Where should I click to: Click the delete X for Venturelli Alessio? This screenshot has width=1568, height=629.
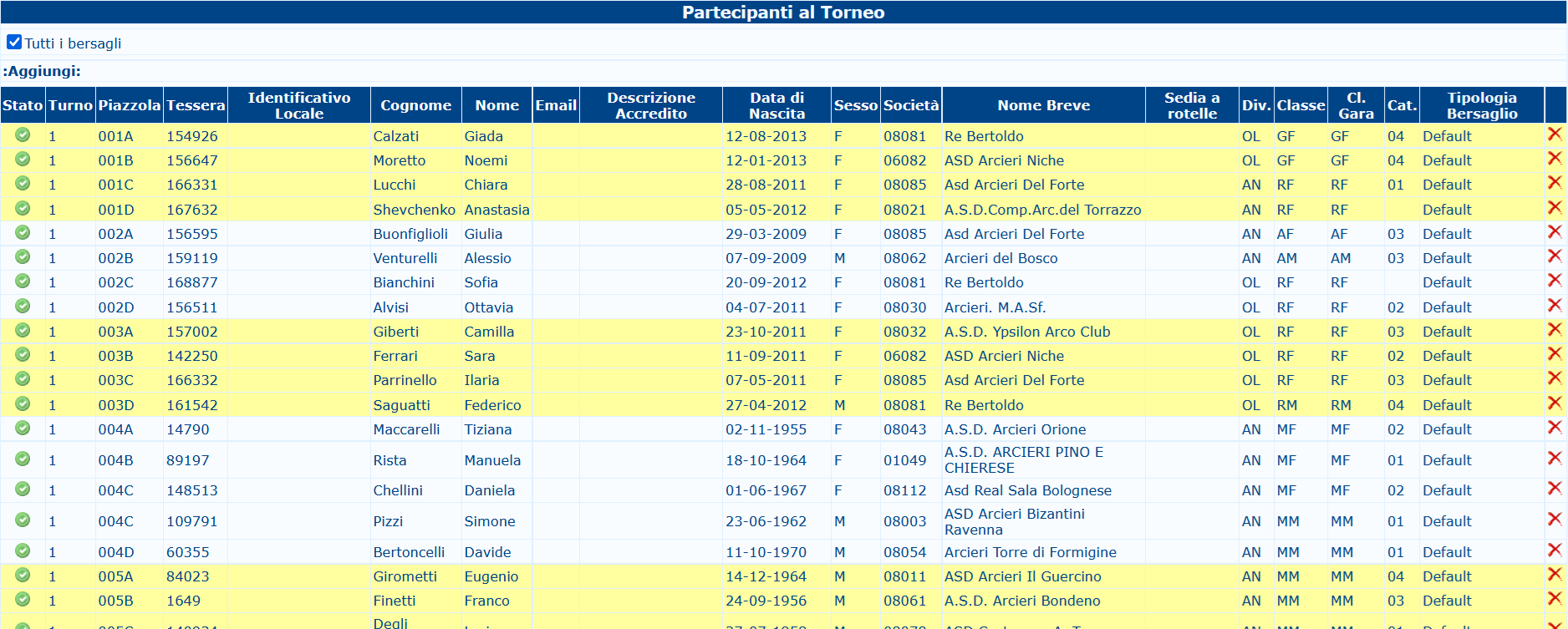pos(1555,256)
